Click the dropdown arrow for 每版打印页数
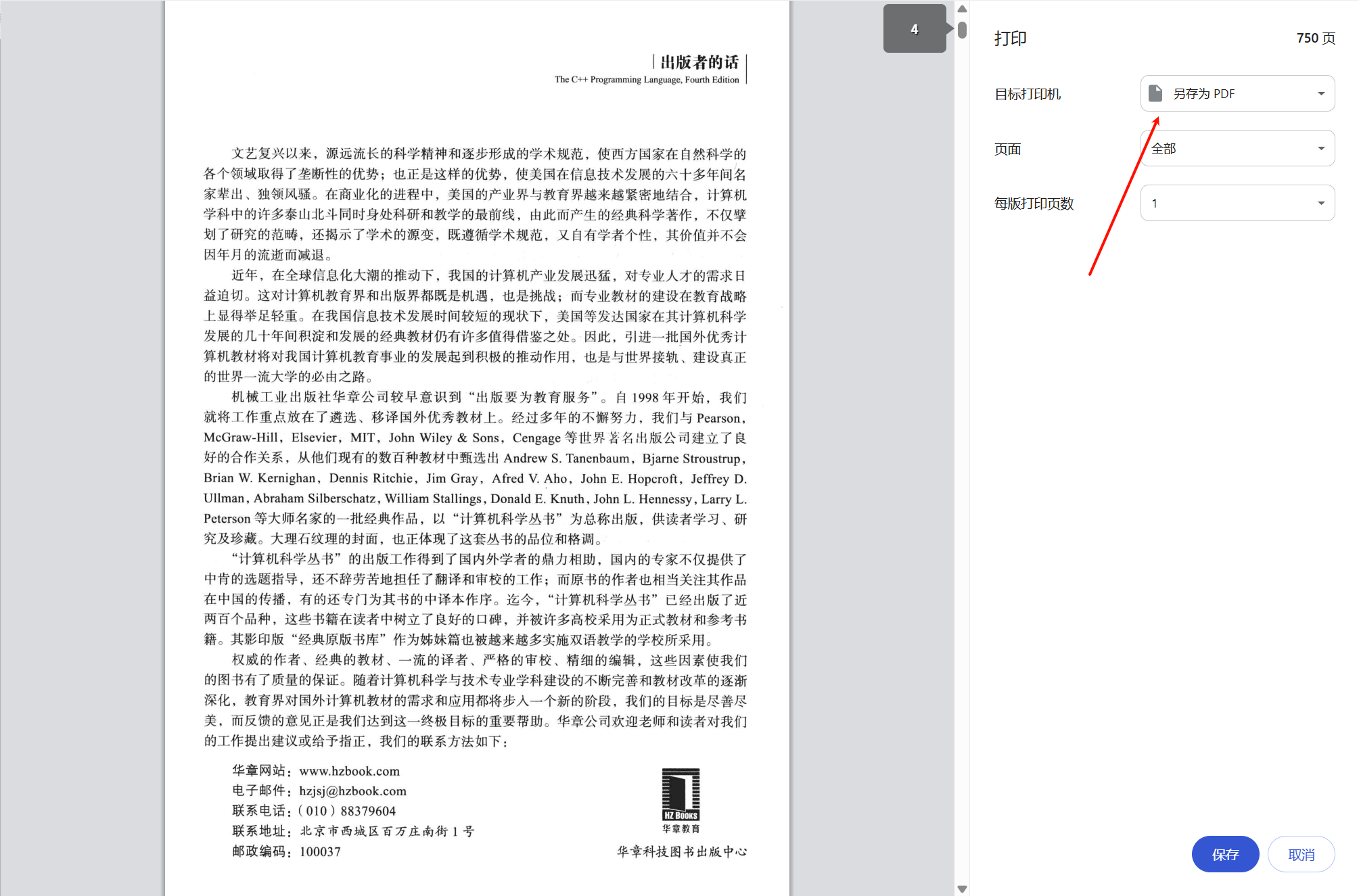1359x896 pixels. click(x=1320, y=203)
